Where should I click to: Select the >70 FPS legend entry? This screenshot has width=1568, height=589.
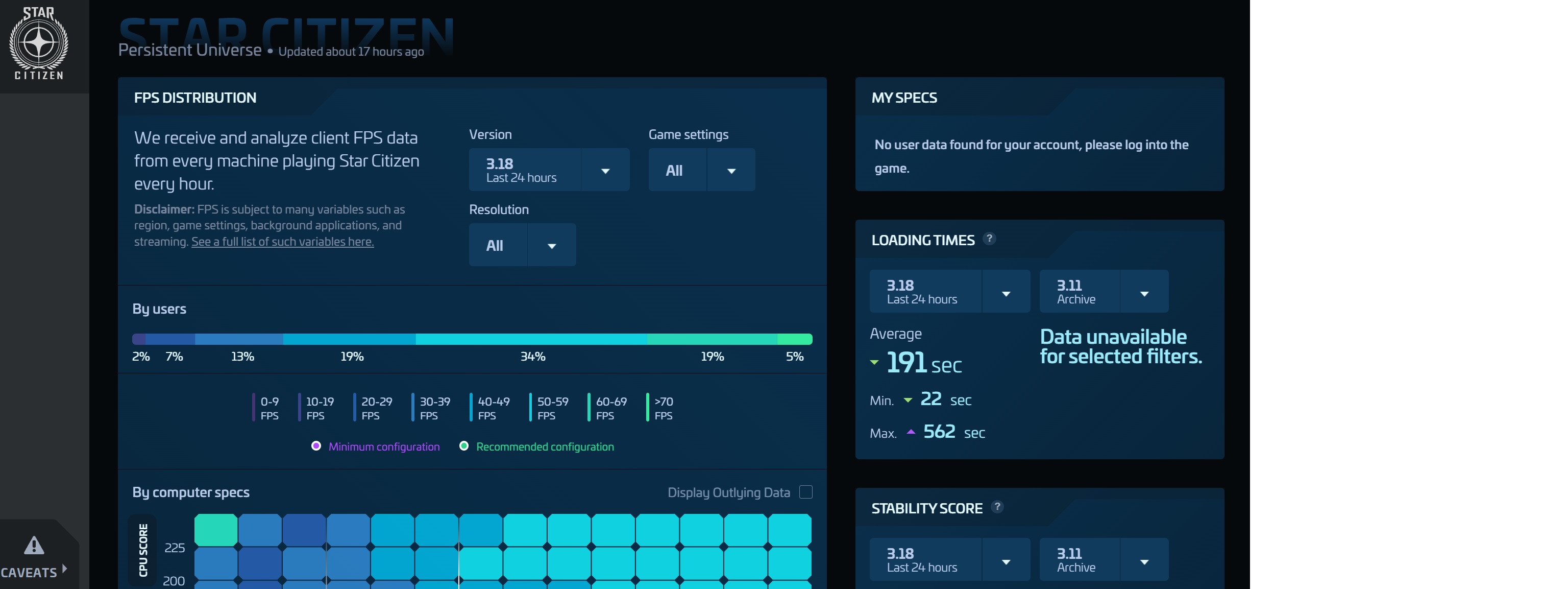[x=663, y=408]
